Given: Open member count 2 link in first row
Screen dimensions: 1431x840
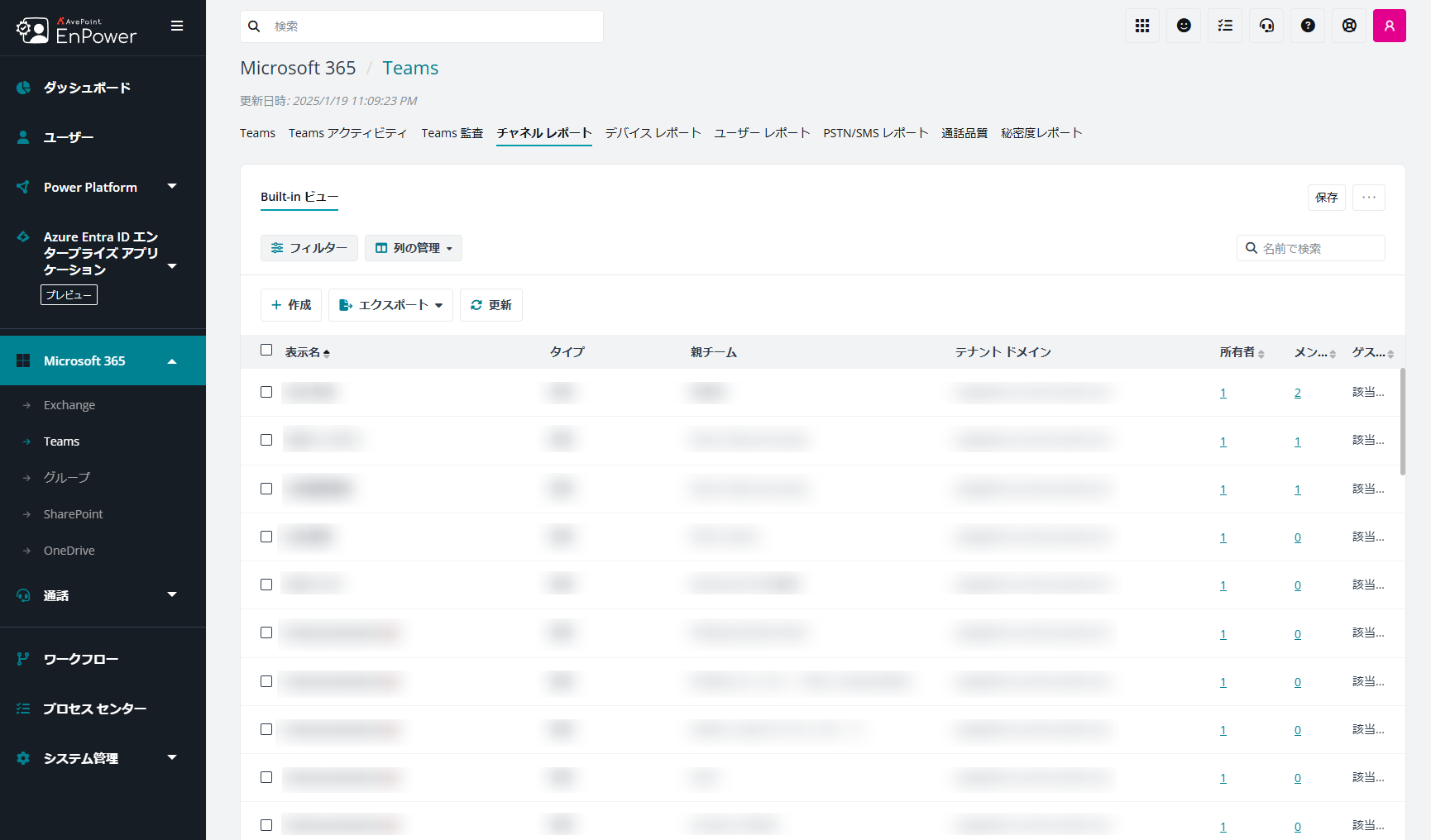Looking at the screenshot, I should [x=1298, y=394].
